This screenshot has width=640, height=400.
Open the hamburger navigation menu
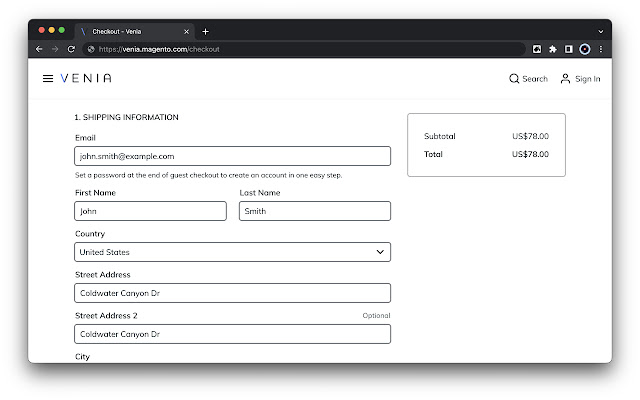coord(47,78)
